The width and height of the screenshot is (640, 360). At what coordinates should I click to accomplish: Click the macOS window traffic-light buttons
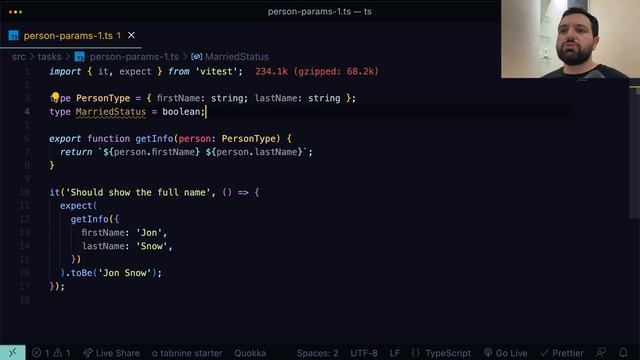pyautogui.click(x=16, y=12)
